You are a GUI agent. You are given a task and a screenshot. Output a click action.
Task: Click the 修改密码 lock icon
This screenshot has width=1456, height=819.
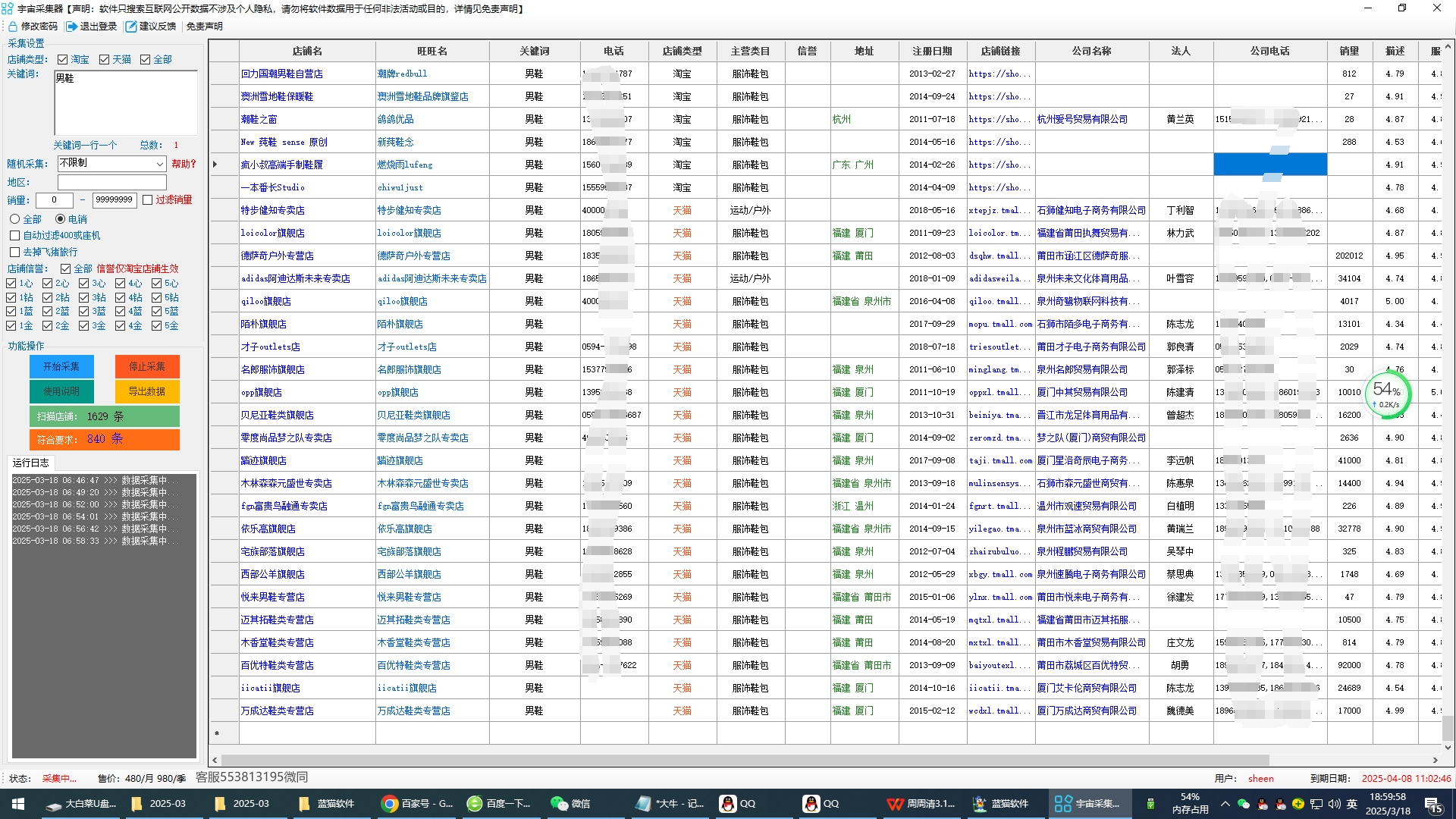tap(13, 27)
